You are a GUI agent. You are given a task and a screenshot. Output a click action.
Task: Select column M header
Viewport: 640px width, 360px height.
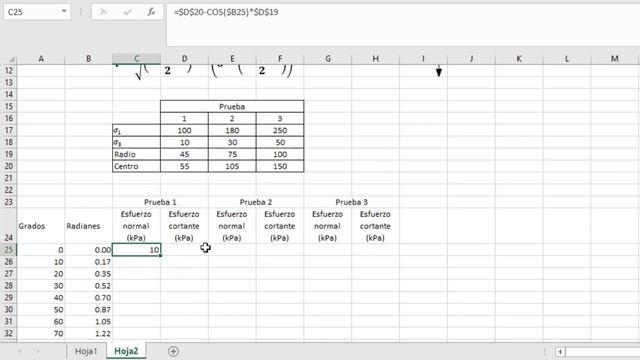(x=615, y=59)
